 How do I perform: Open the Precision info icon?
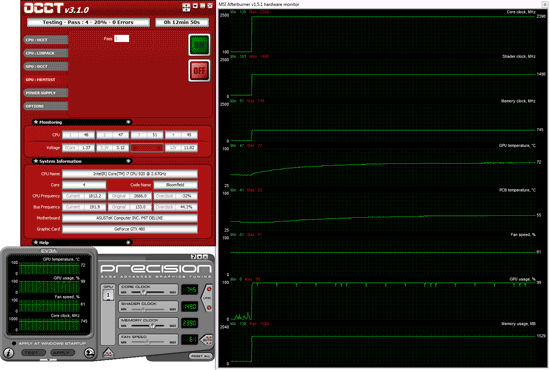coord(9,352)
